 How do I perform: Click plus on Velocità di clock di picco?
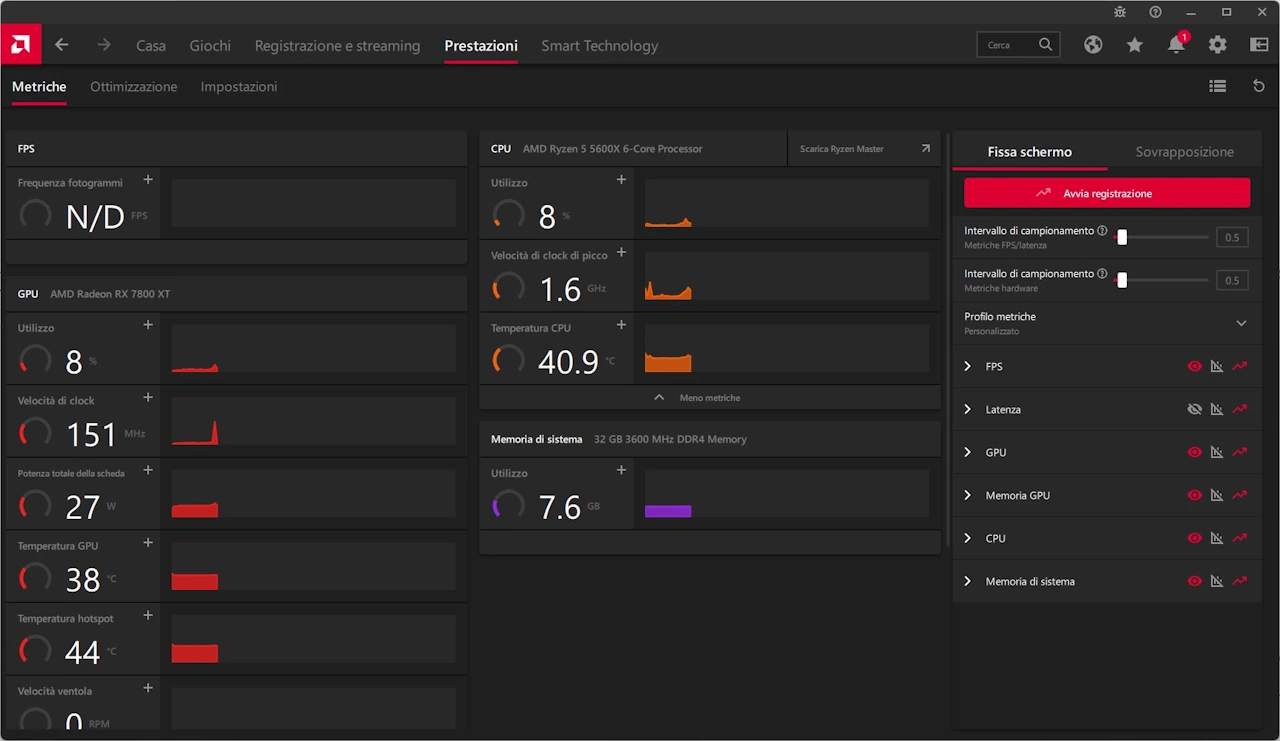[x=621, y=253]
